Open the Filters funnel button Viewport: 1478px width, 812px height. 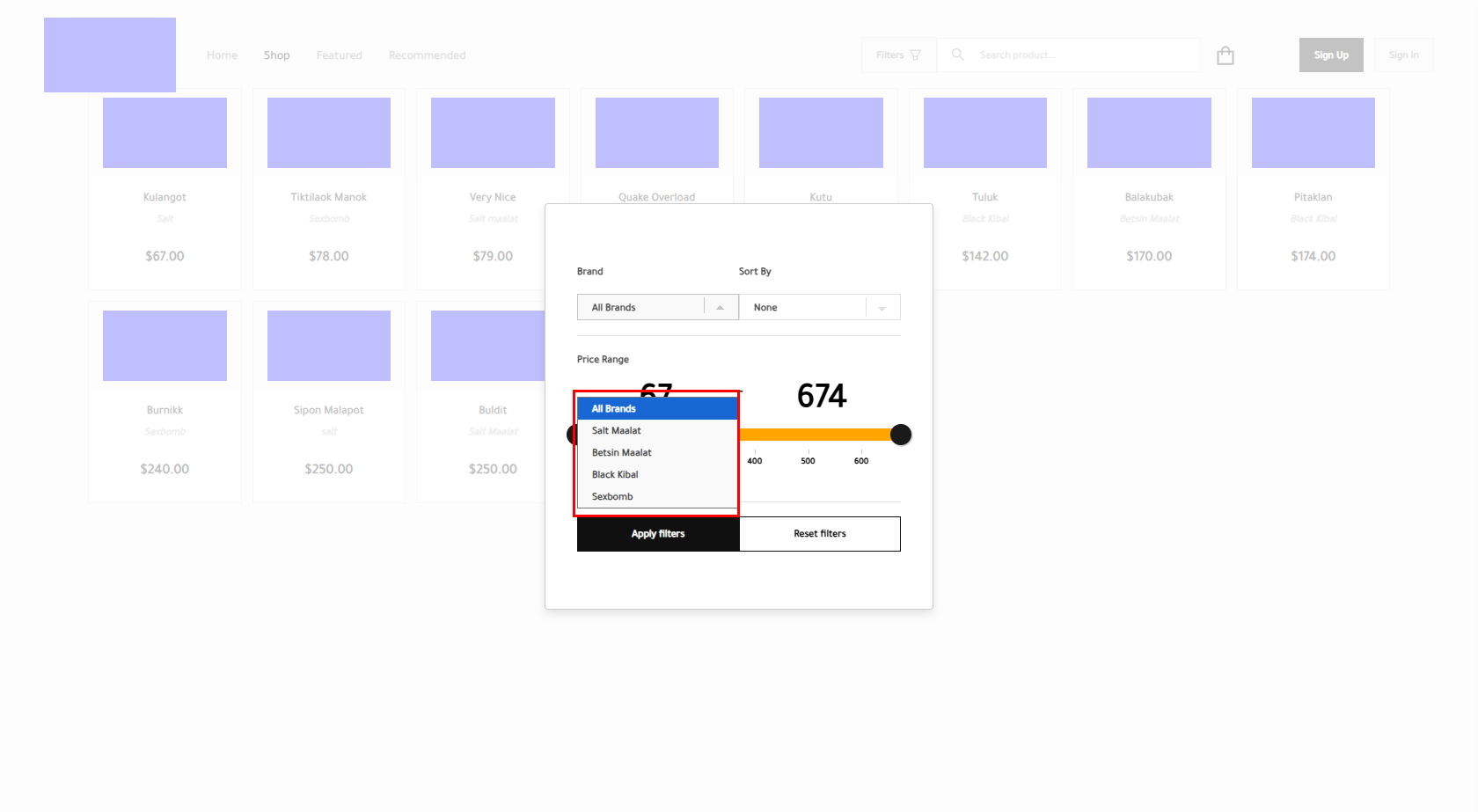898,55
